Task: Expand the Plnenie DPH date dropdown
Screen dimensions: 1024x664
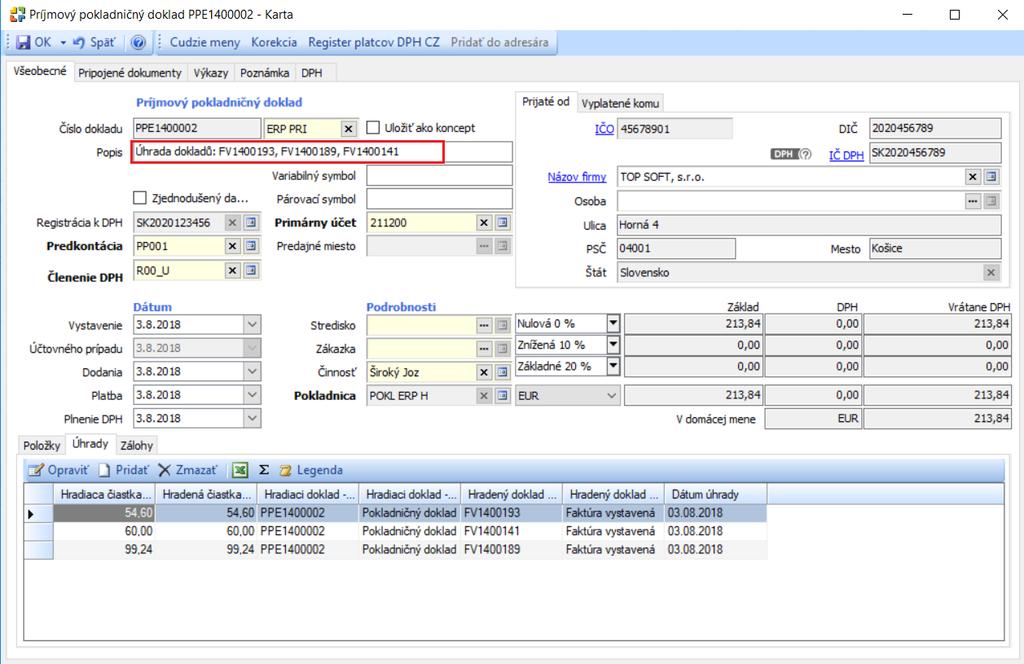Action: [252, 419]
